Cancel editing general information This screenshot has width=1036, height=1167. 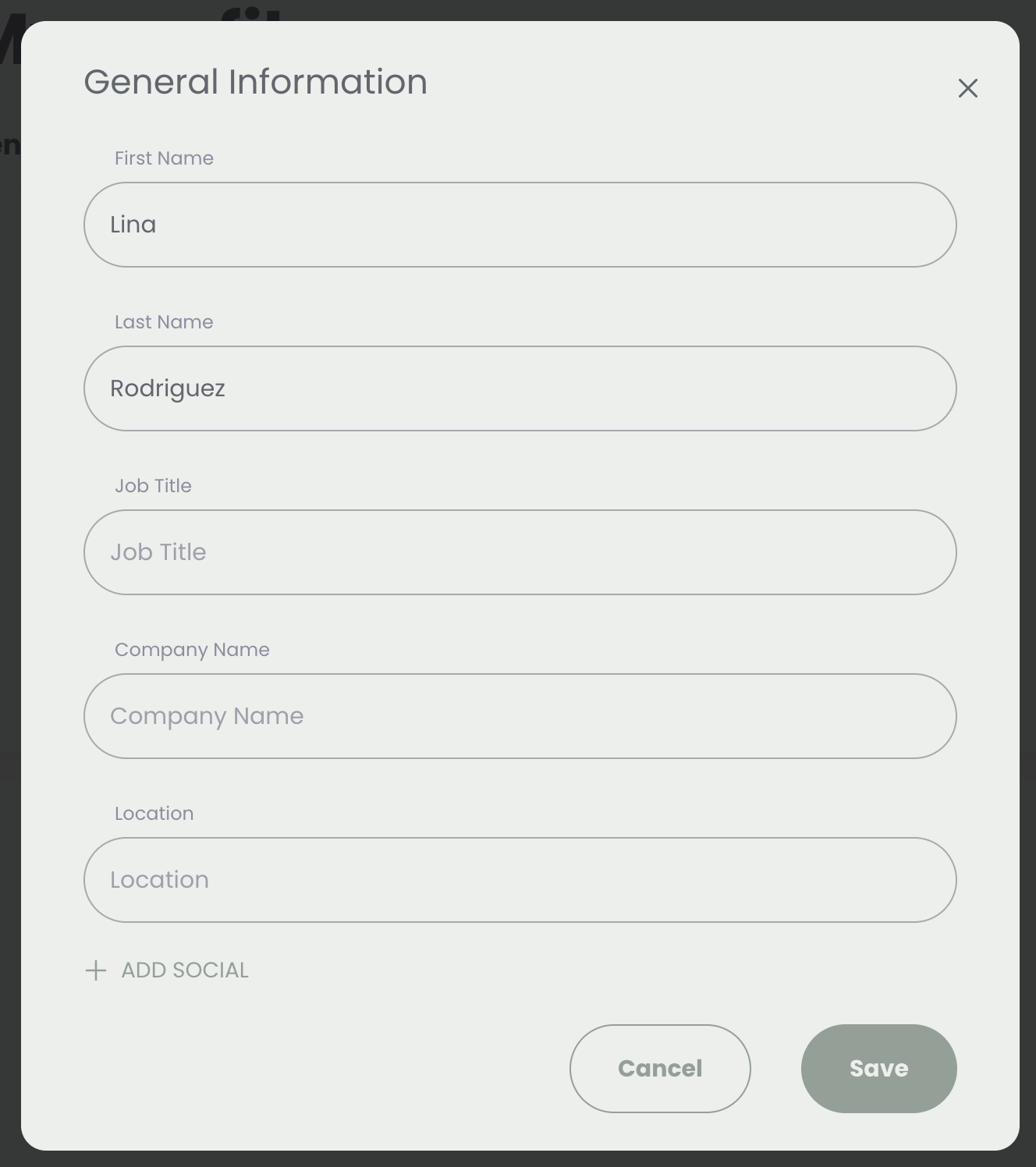coord(660,1069)
